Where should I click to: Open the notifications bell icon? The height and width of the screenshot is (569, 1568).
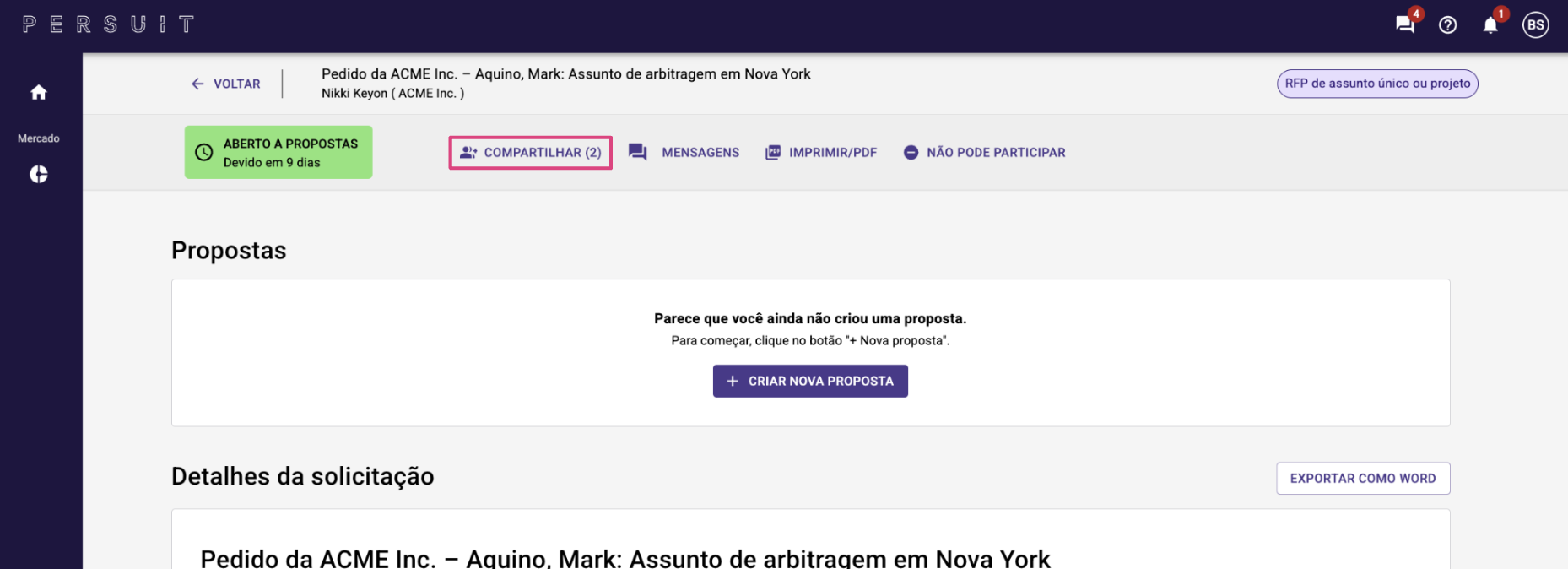click(x=1491, y=25)
